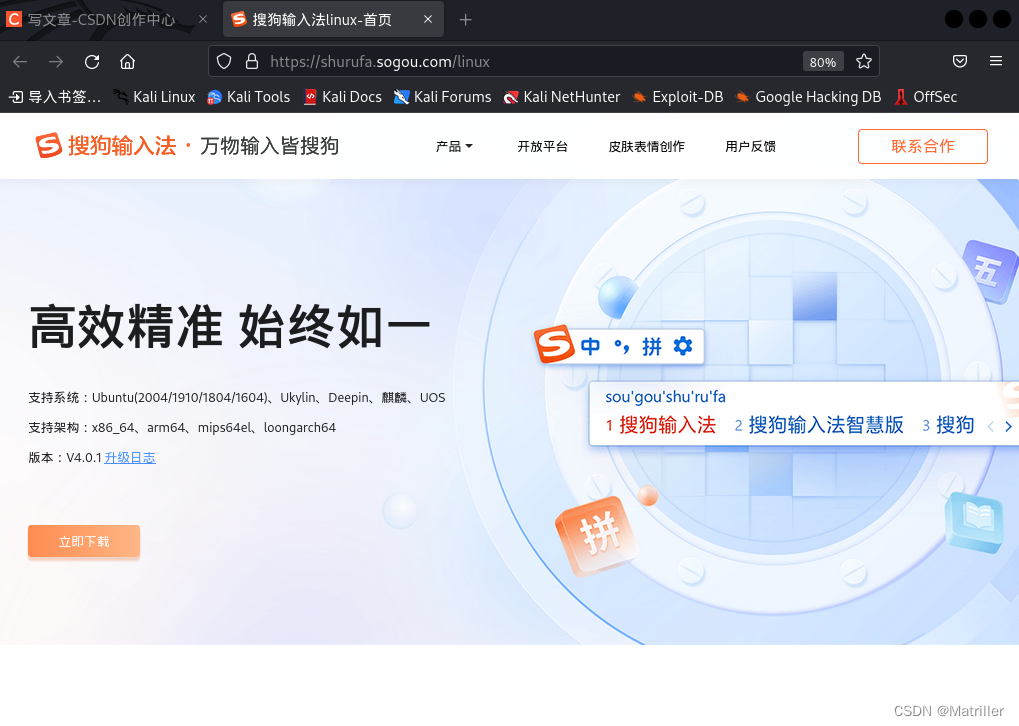The height and width of the screenshot is (726, 1019).
Task: Click the 支持架构 x86_64 line
Action: point(182,427)
